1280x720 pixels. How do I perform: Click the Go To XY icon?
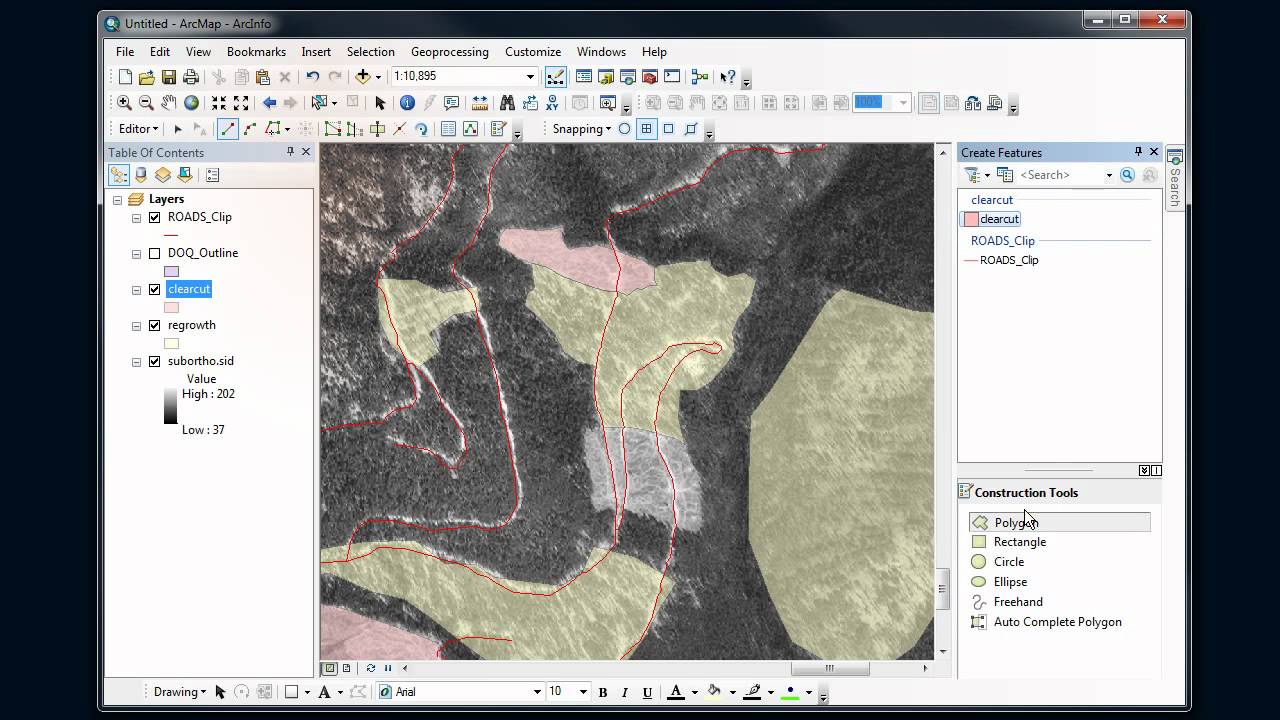pyautogui.click(x=552, y=103)
